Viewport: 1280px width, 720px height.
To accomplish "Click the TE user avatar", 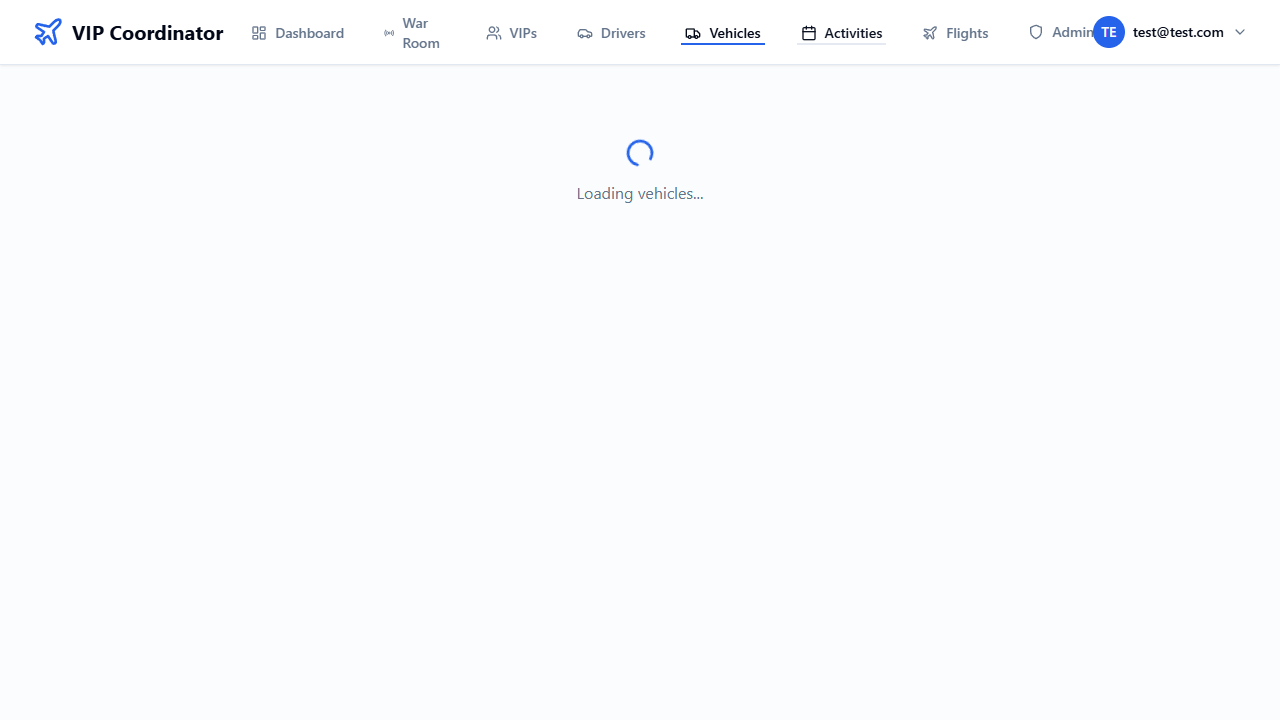I will coord(1108,32).
